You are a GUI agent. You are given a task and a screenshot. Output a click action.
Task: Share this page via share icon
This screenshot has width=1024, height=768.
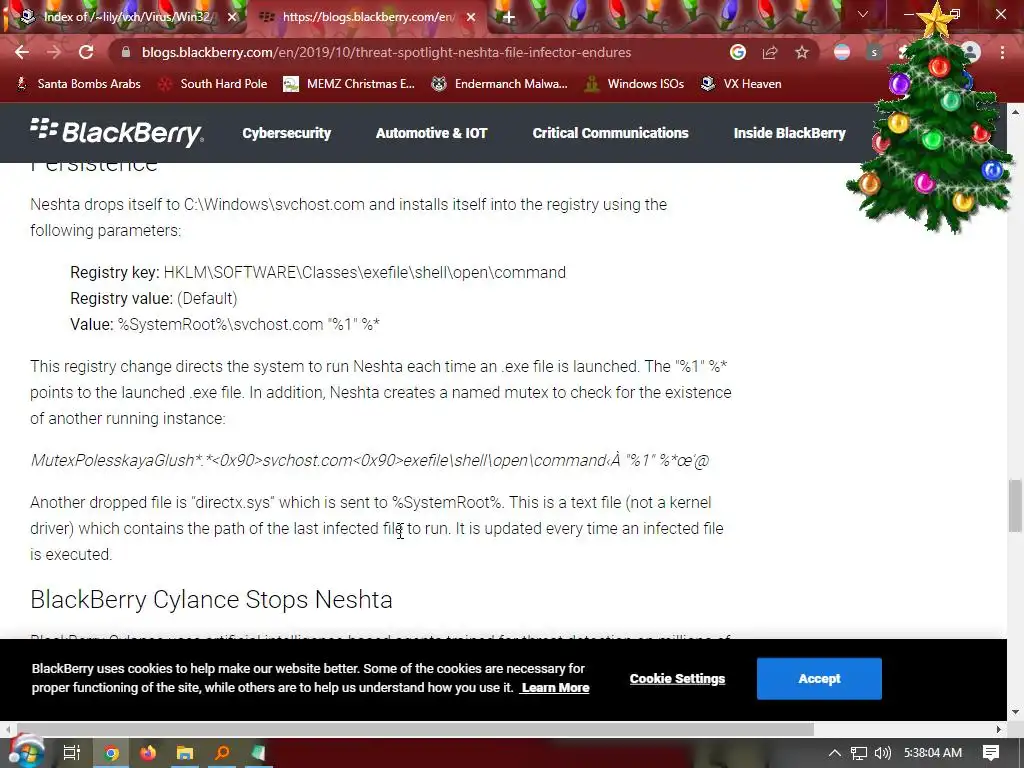770,52
